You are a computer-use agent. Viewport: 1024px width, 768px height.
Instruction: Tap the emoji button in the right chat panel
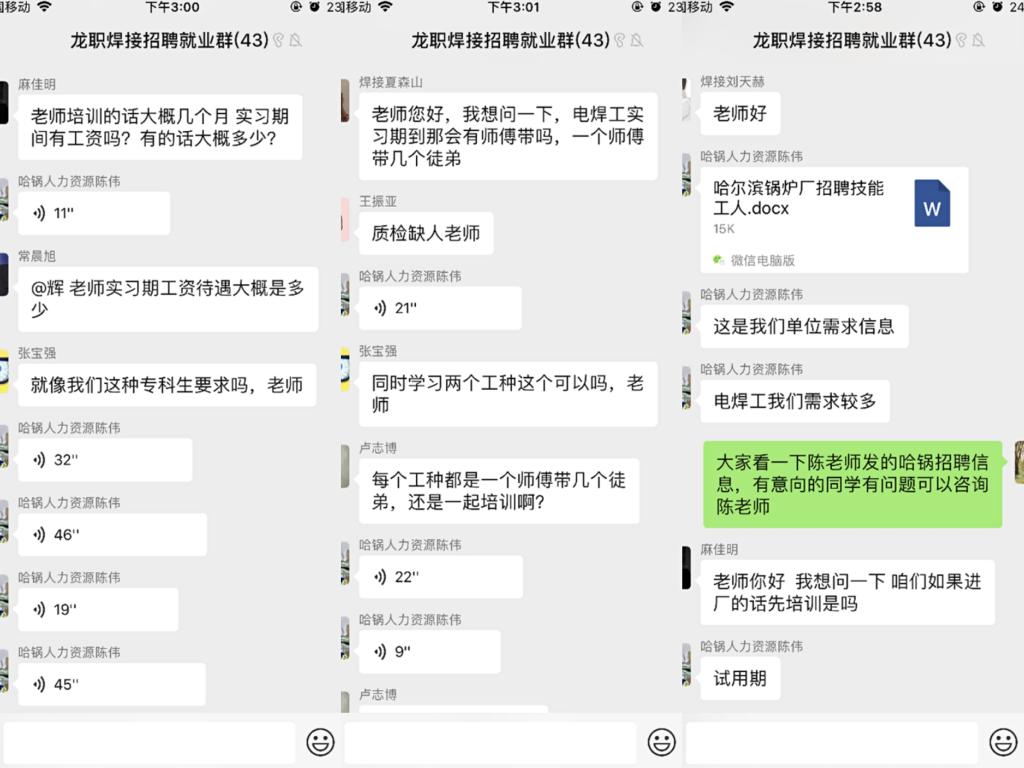pyautogui.click(x=1003, y=742)
